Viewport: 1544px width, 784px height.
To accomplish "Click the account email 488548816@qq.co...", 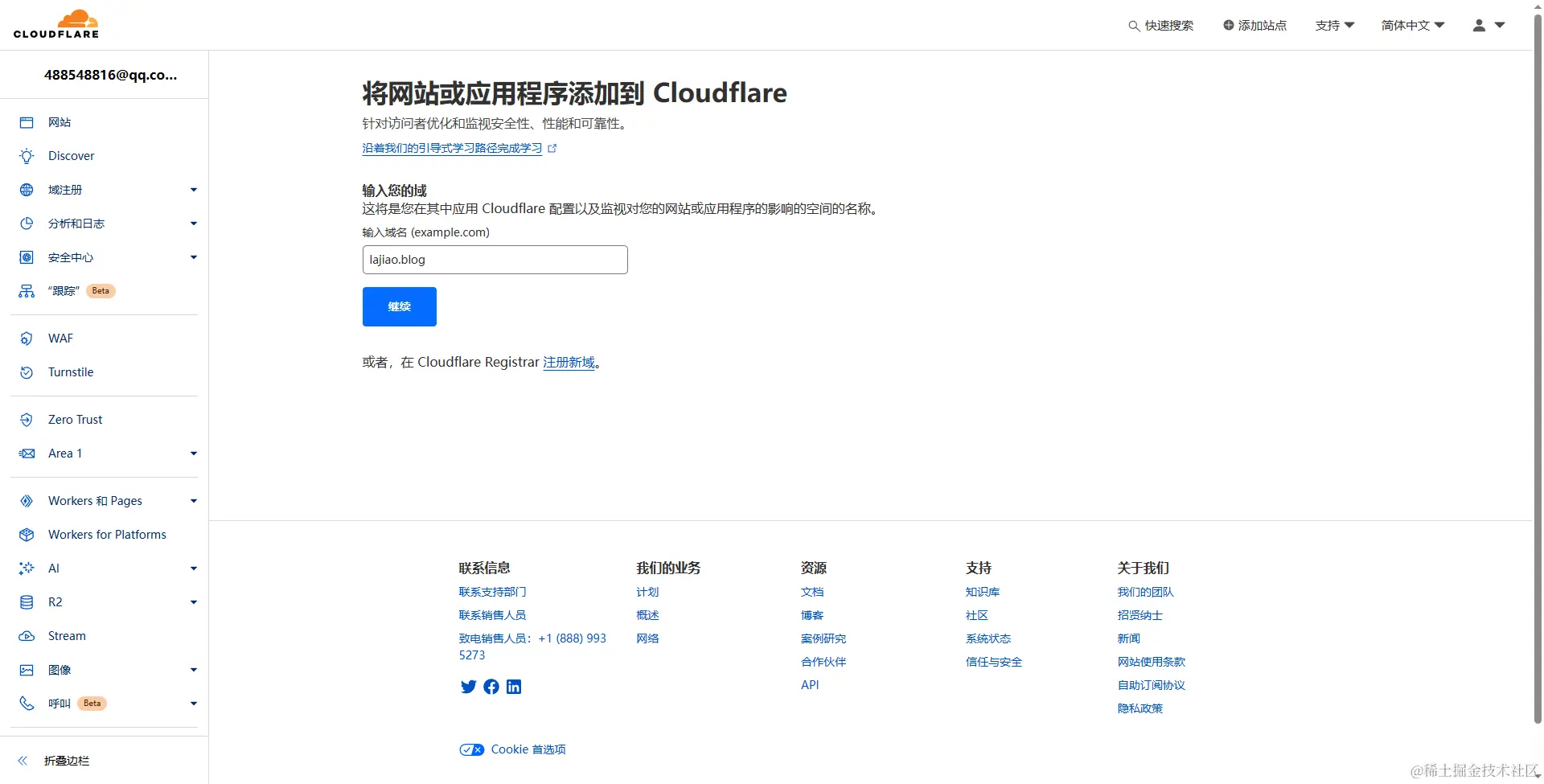I will pos(110,75).
